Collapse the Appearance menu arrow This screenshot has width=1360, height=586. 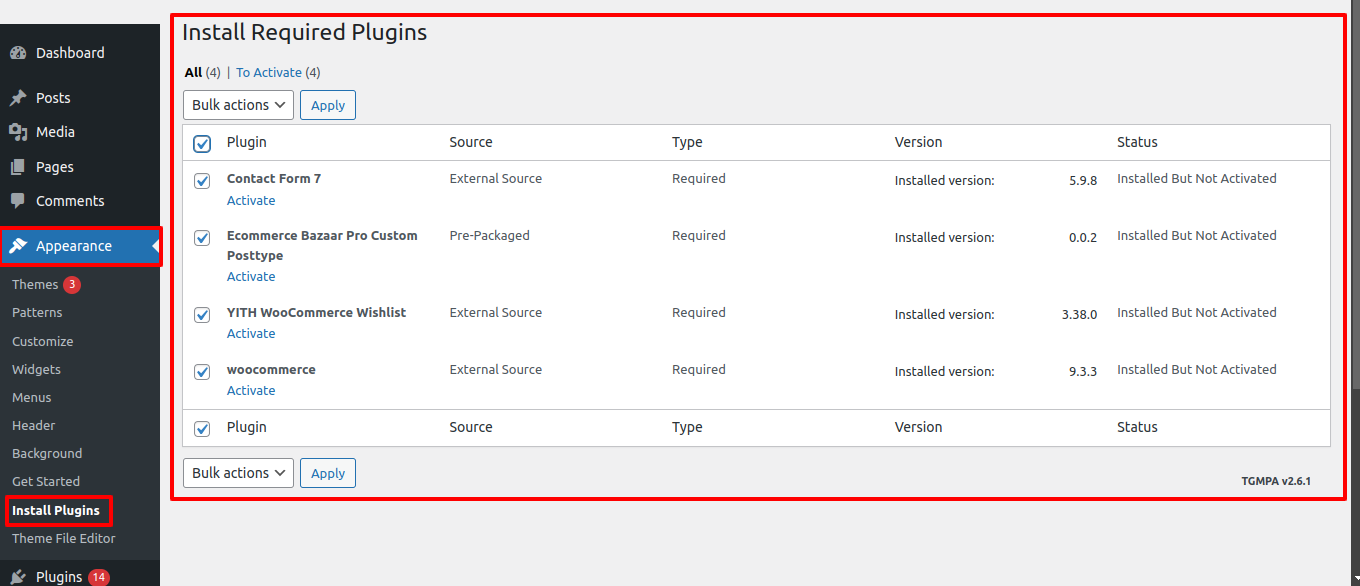[155, 246]
